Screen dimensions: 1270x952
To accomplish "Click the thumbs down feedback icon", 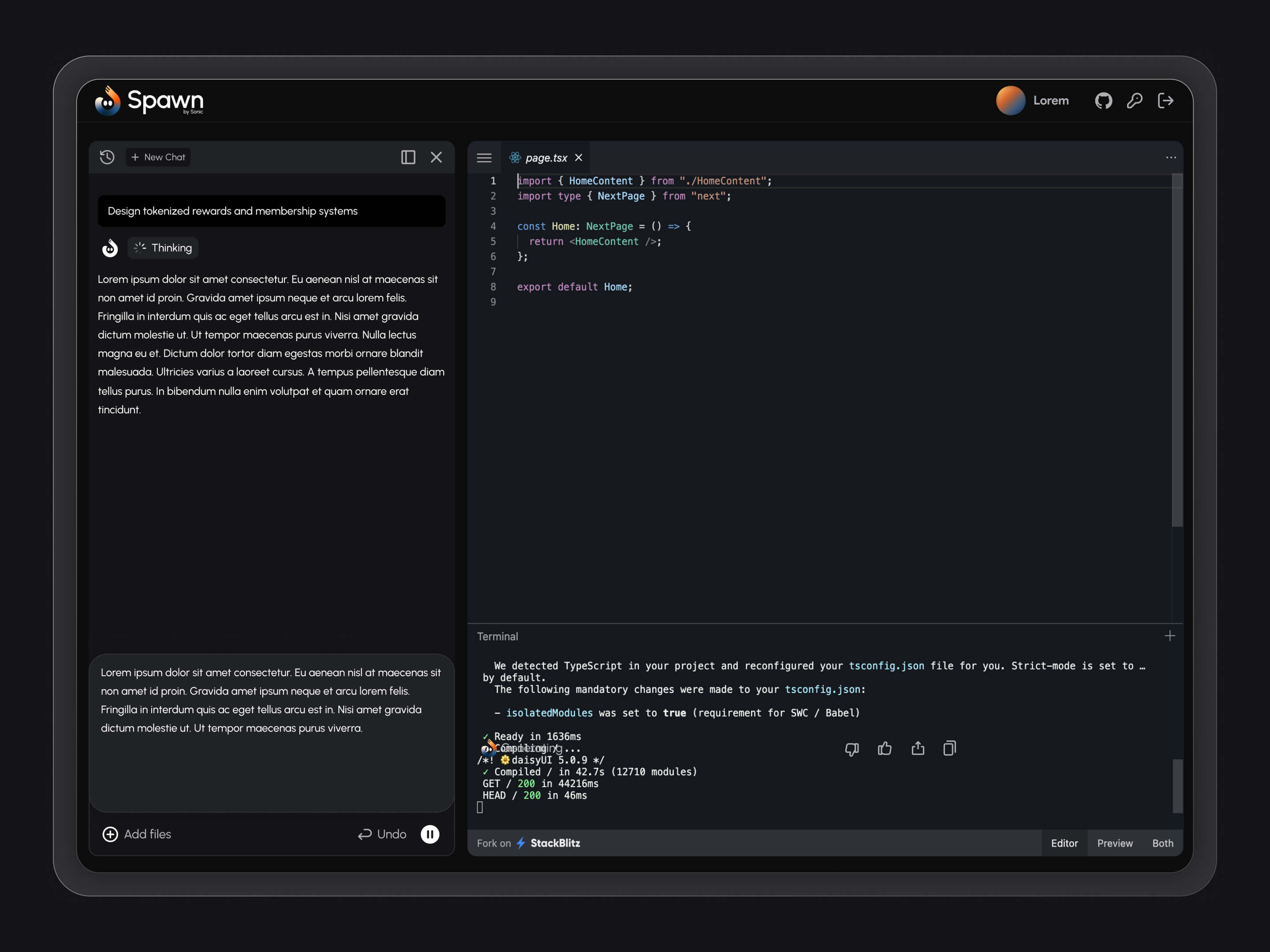I will 852,749.
